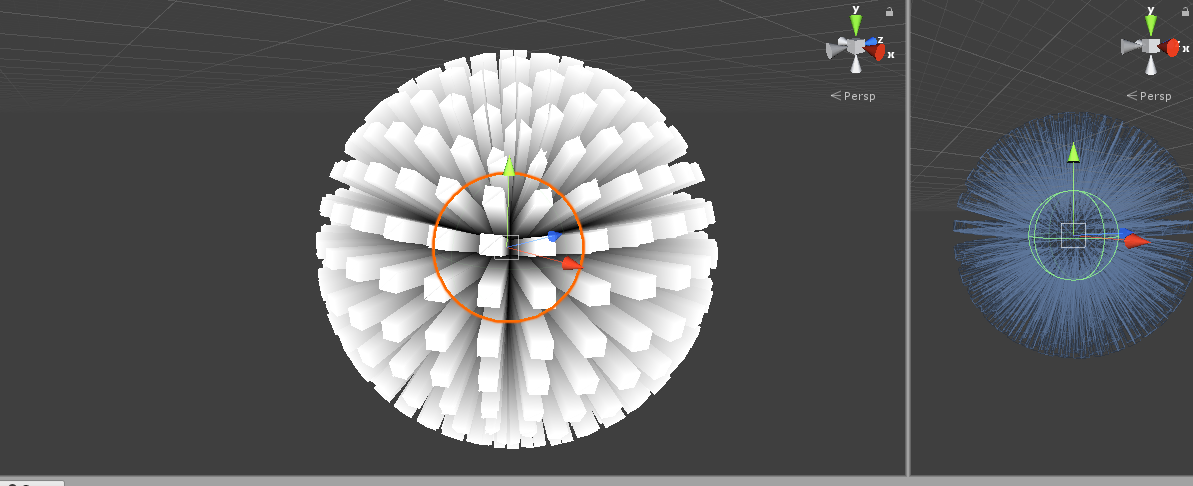
Task: Toggle rotation lock icon in wireframe scene view
Action: tap(1183, 12)
